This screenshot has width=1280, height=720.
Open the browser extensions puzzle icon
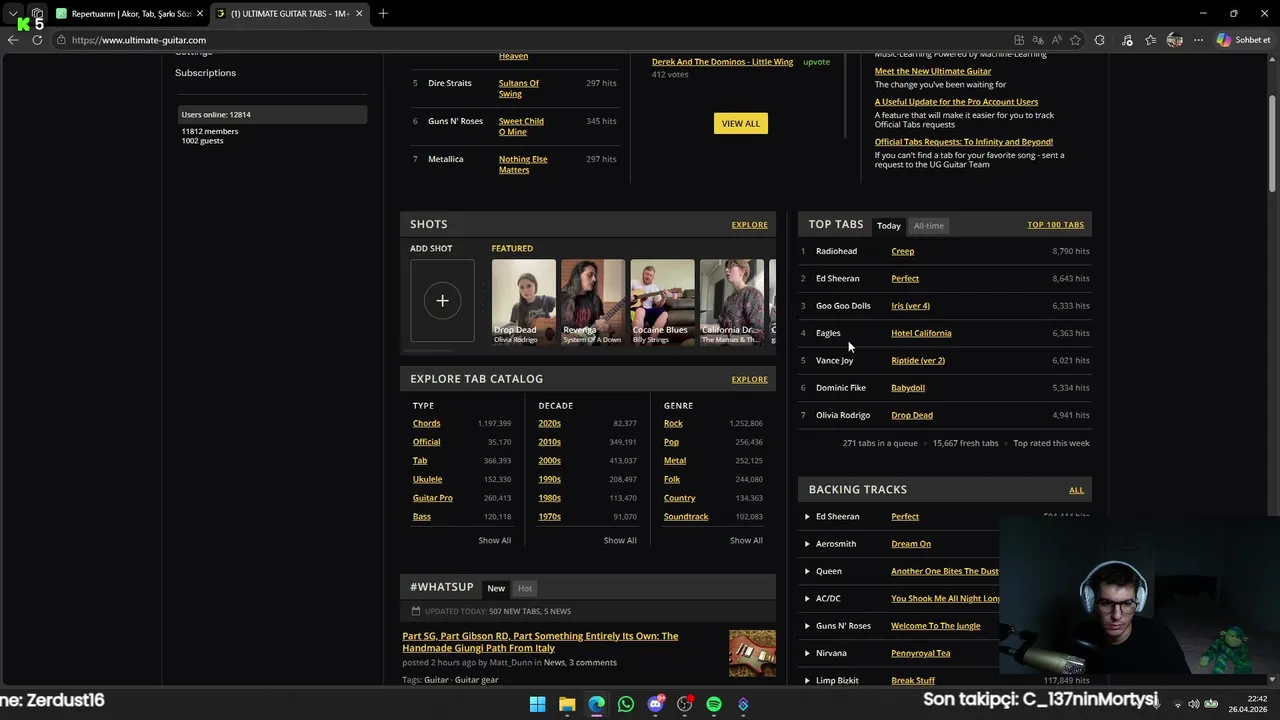1100,40
